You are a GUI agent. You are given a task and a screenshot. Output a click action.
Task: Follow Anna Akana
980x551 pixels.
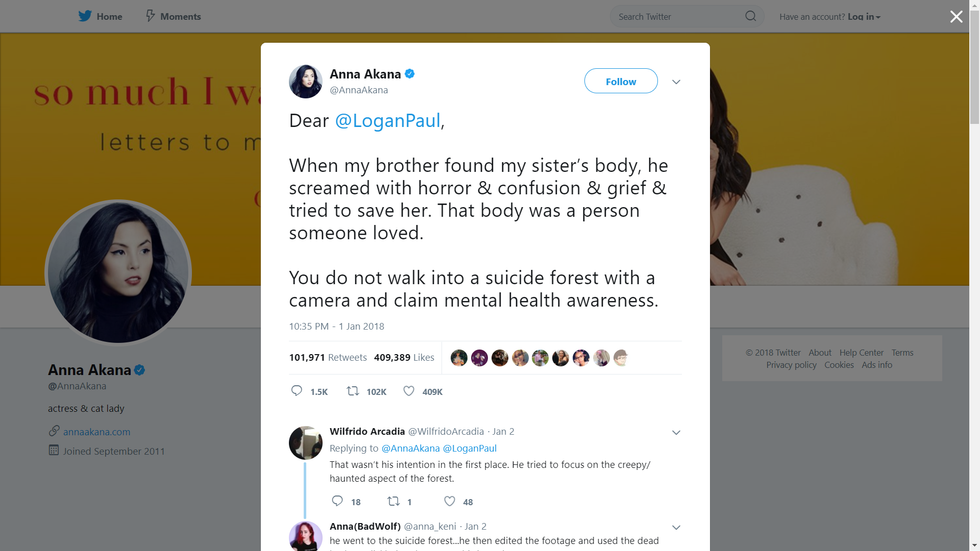click(x=620, y=81)
